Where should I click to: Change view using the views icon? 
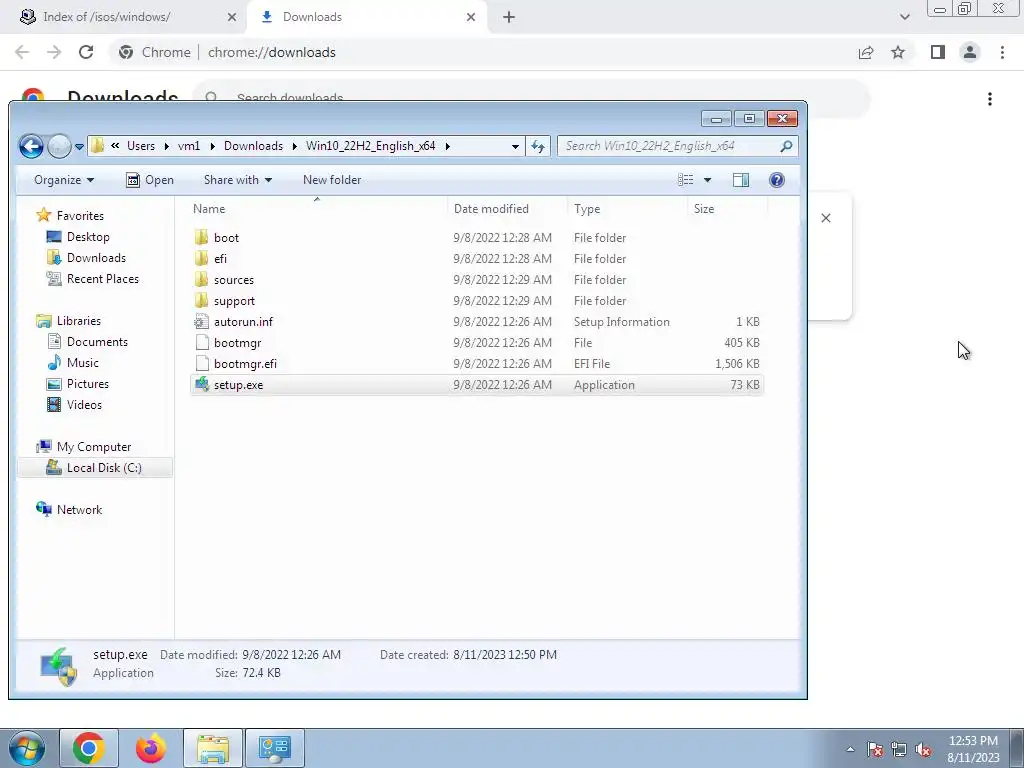point(686,180)
